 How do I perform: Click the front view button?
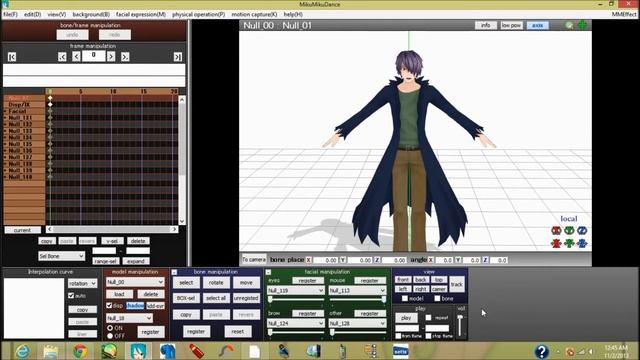tap(403, 280)
